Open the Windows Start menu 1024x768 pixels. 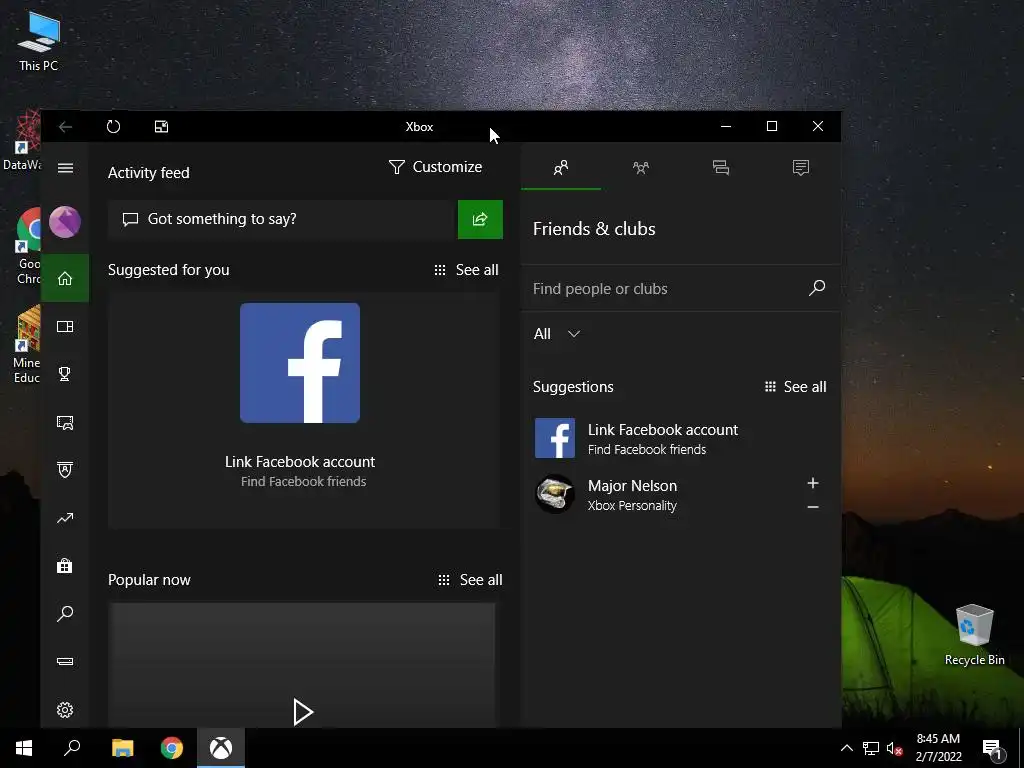pyautogui.click(x=24, y=748)
